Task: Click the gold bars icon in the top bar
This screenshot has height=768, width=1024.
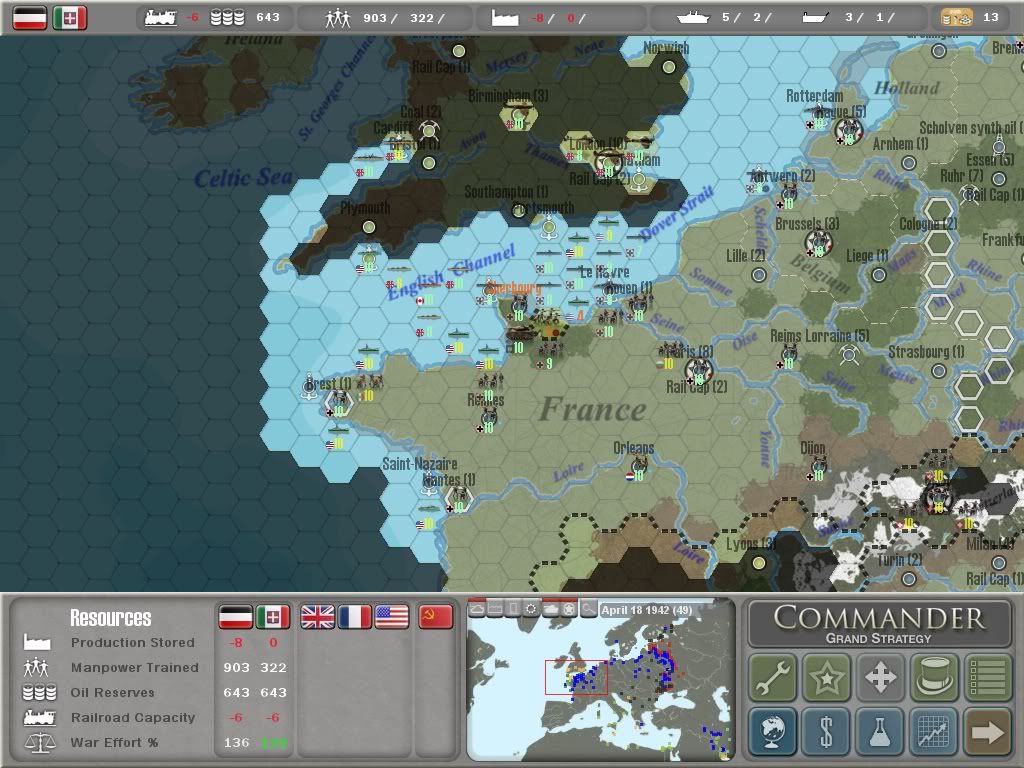Action: tap(957, 18)
